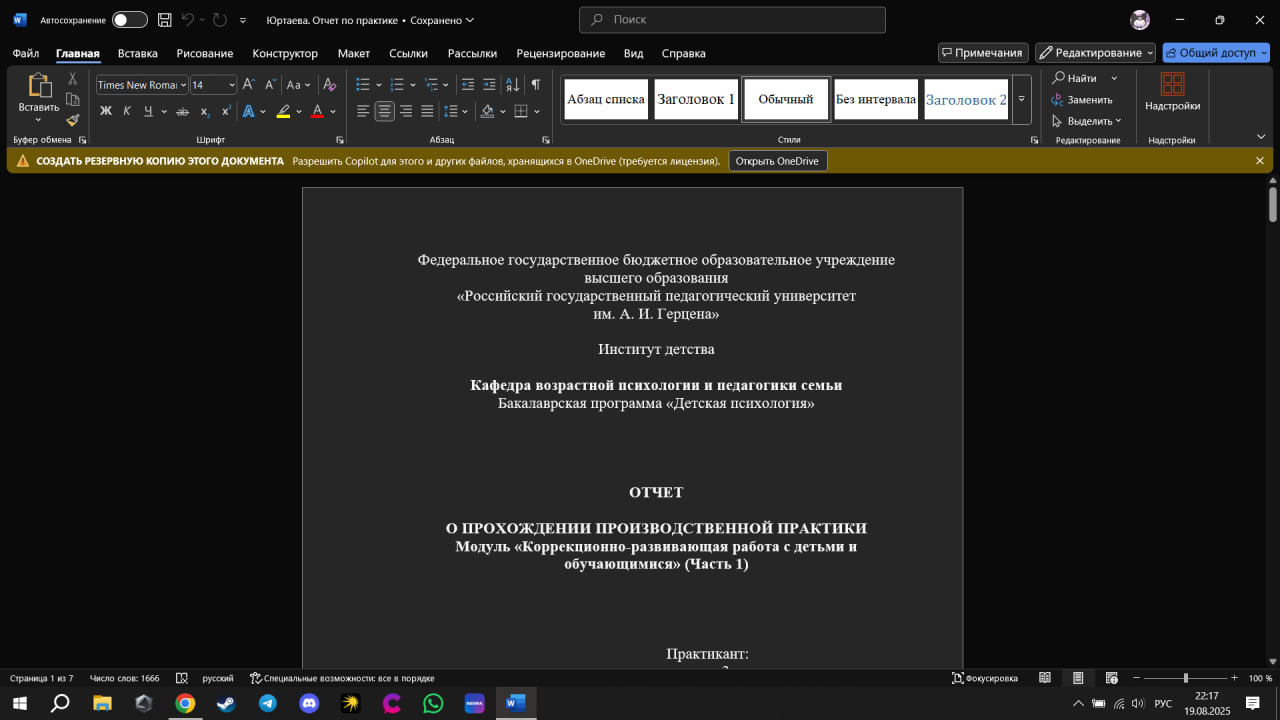
Task: Open the Times New Roman font dropdown
Action: 141,85
